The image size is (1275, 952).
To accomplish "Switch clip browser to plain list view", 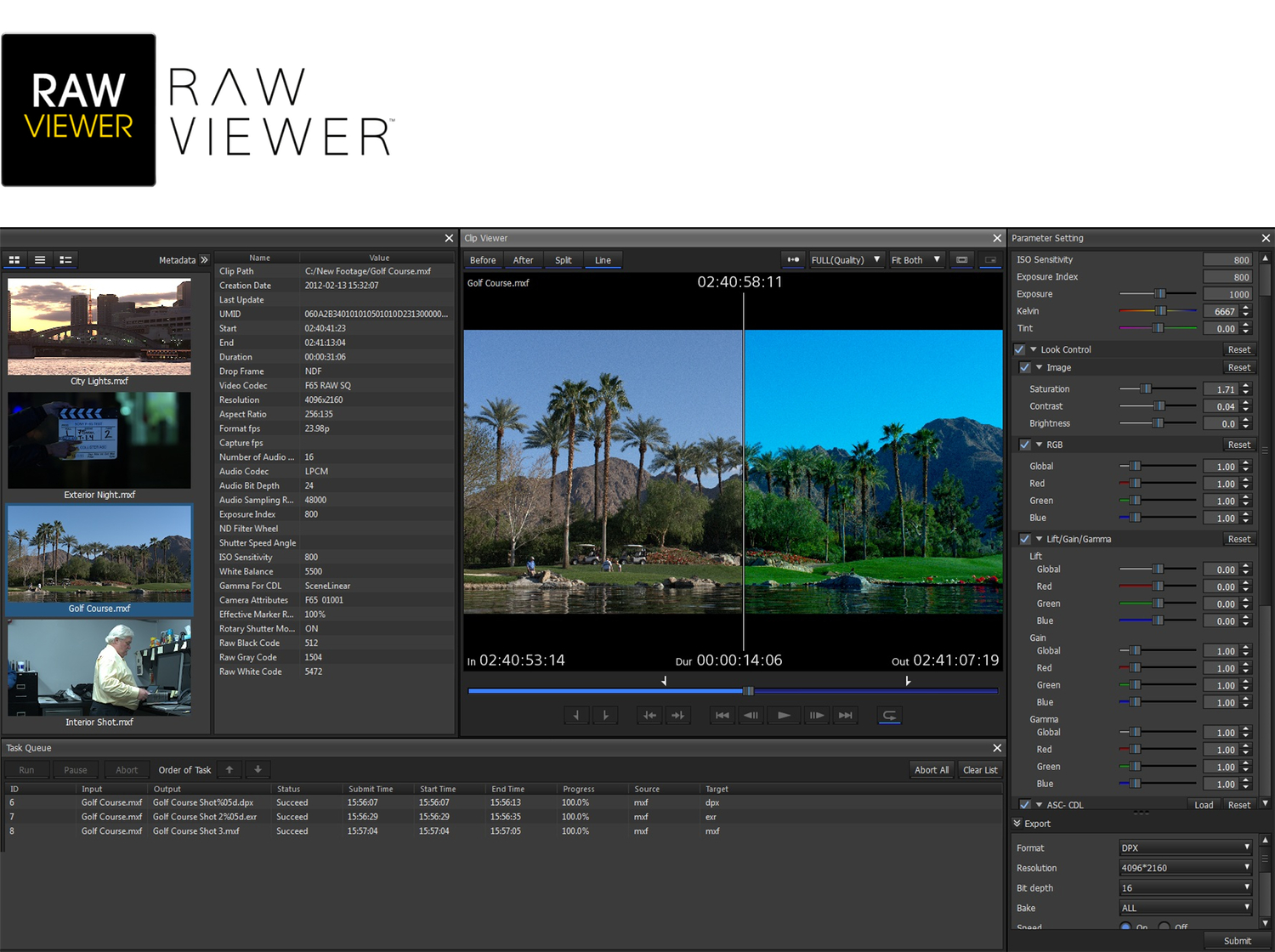I will (40, 259).
